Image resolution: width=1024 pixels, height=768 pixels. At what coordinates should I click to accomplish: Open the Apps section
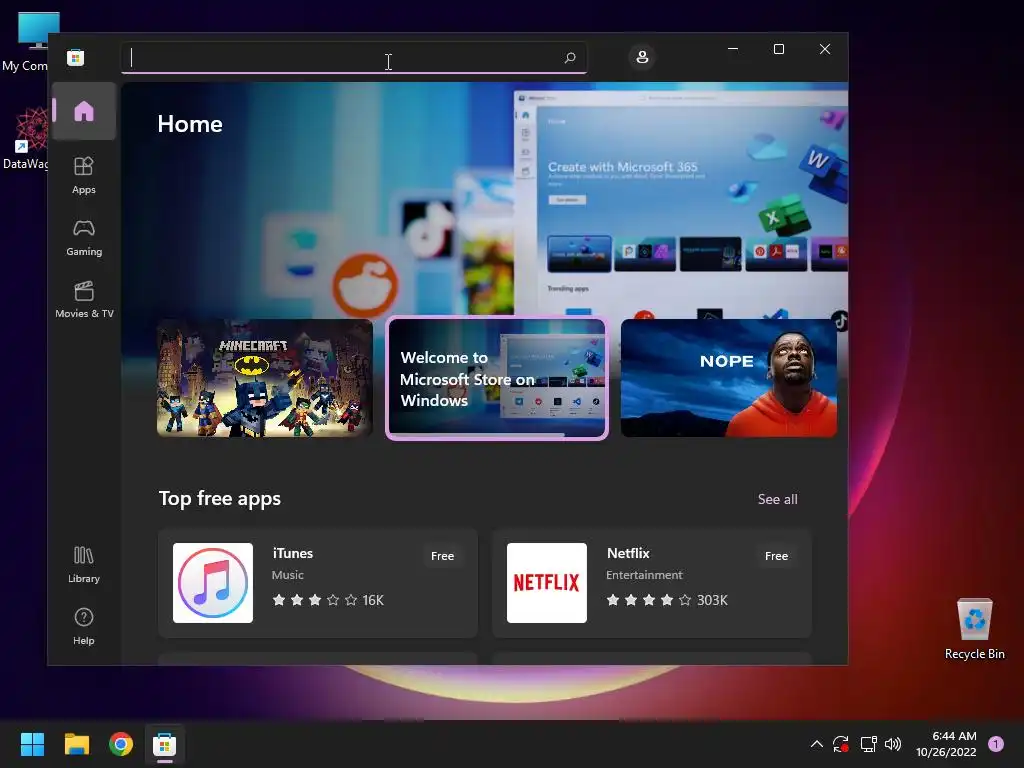(84, 176)
